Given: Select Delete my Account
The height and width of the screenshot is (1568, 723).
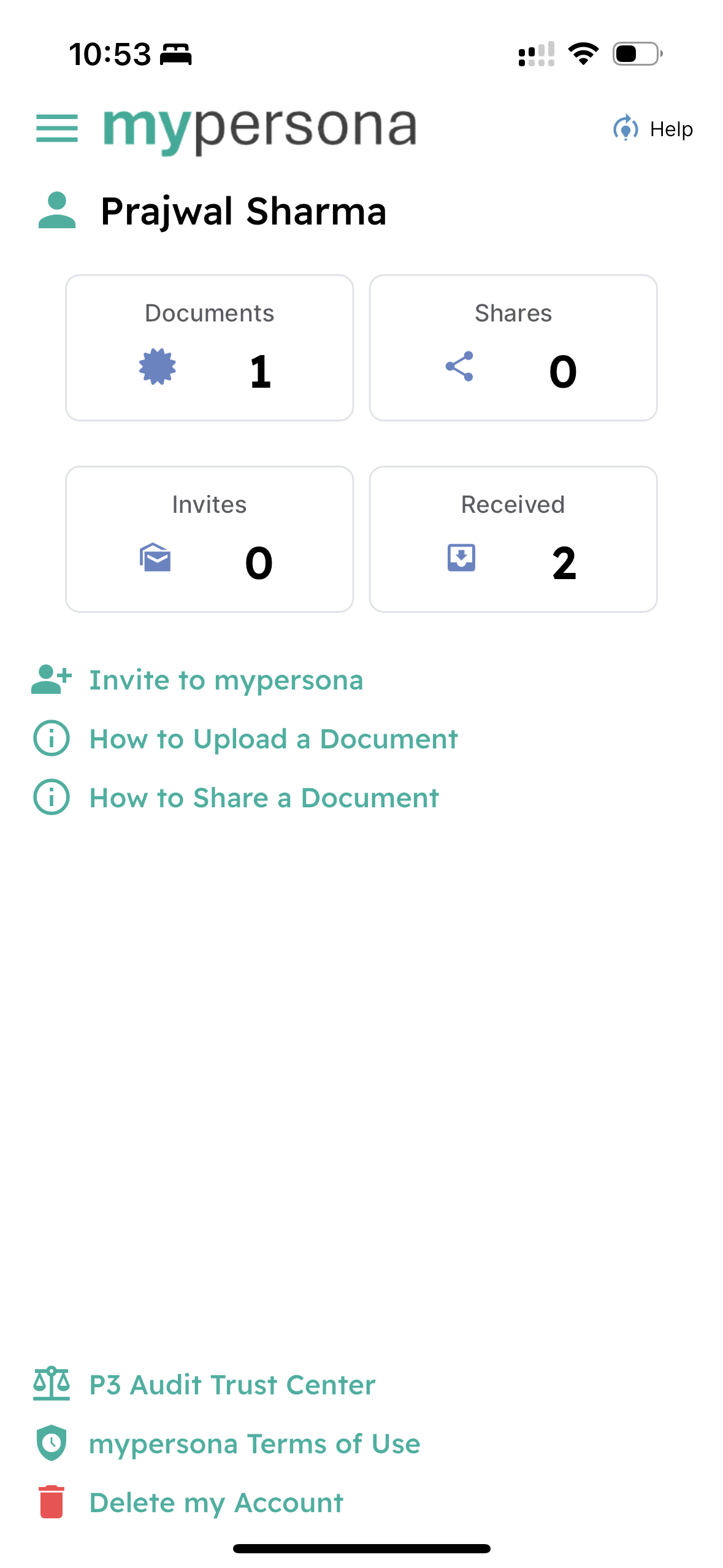Looking at the screenshot, I should (216, 1503).
